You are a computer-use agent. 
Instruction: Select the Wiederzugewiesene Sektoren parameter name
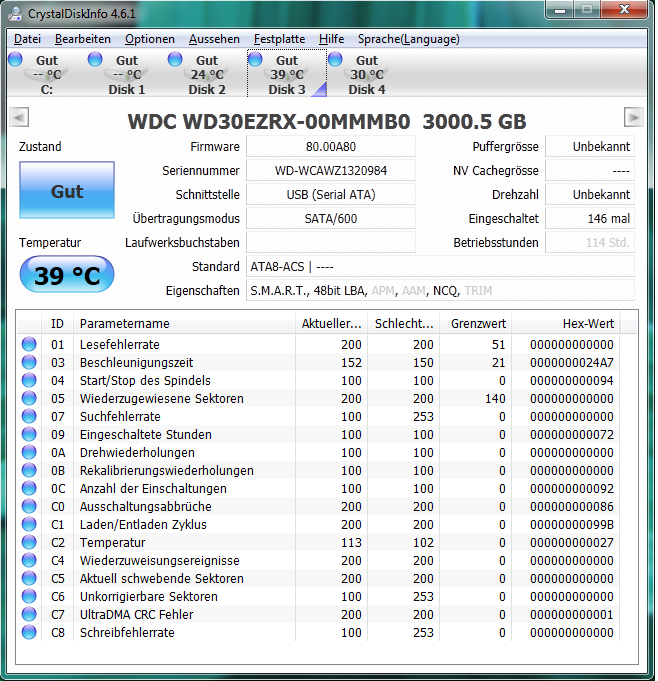point(162,398)
